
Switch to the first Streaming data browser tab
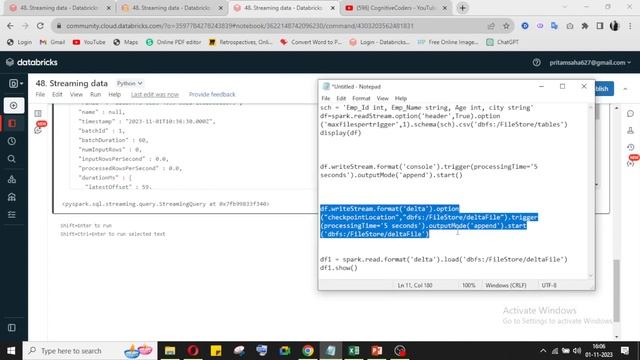59,8
